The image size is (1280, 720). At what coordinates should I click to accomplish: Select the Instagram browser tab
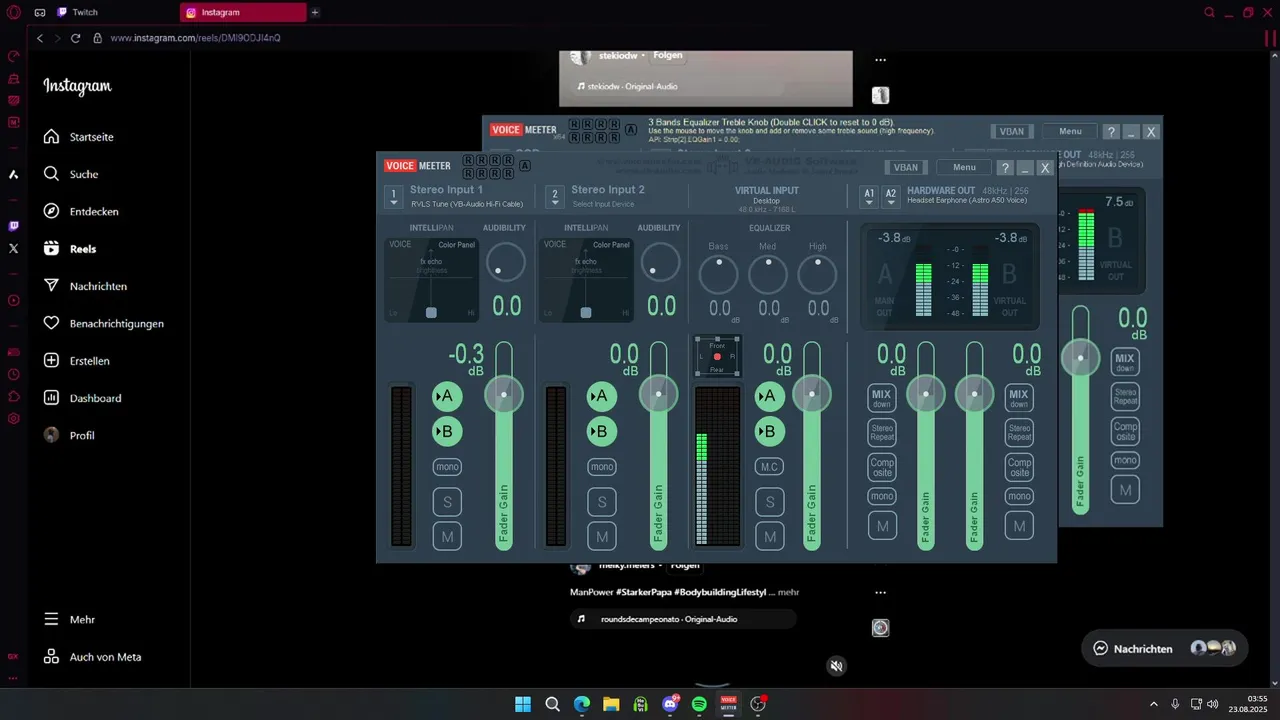243,13
